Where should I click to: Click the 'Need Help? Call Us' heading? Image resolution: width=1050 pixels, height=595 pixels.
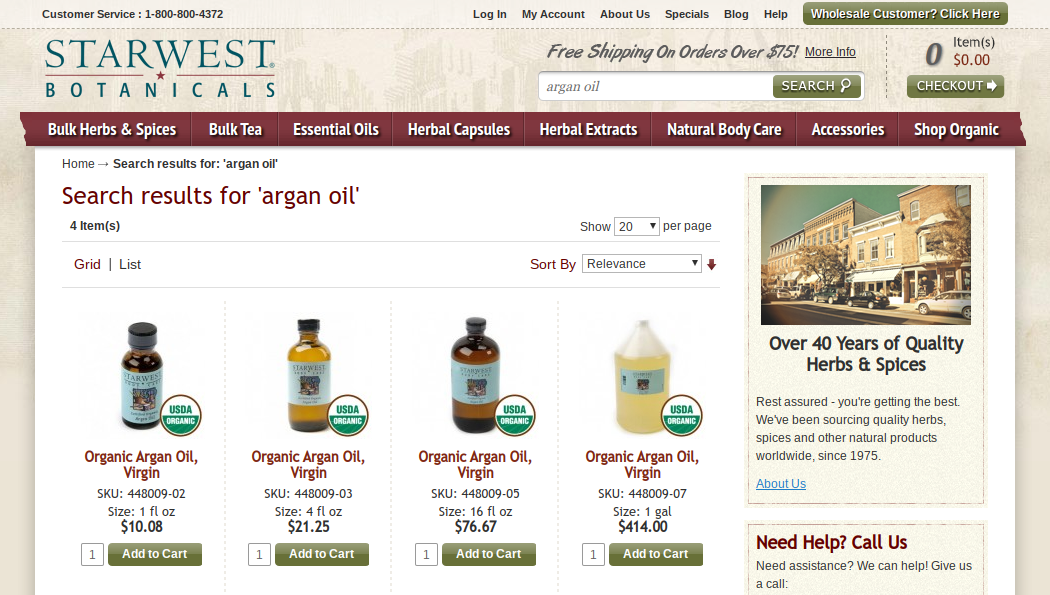click(x=832, y=542)
